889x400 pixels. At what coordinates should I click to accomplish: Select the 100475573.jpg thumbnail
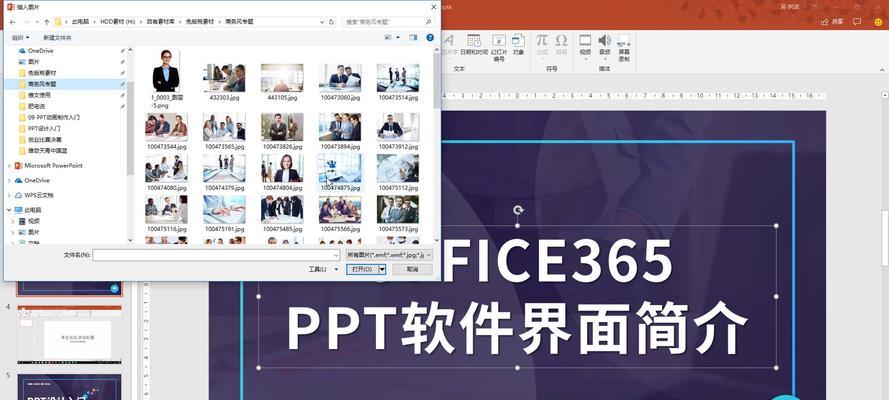397,209
